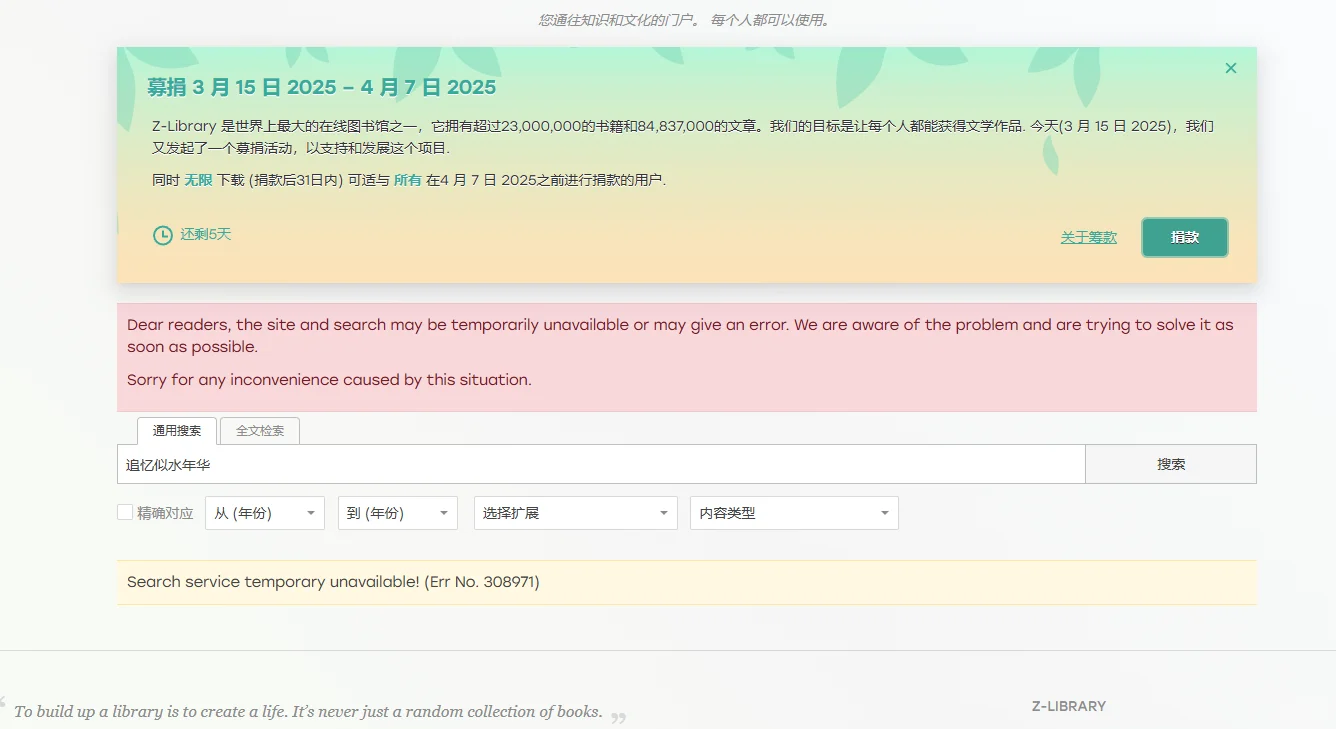
Task: Open the 从 (年份) dropdown
Action: (x=265, y=513)
